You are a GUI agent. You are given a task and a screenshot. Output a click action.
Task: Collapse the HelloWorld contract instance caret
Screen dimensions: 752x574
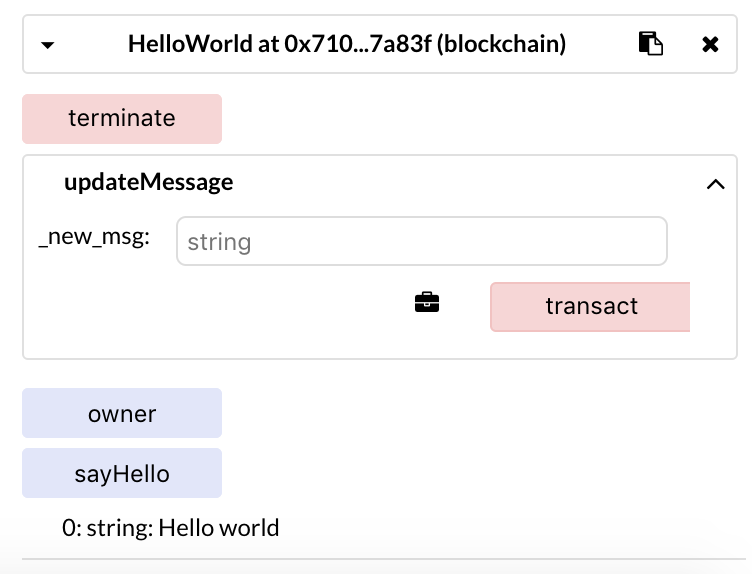47,45
